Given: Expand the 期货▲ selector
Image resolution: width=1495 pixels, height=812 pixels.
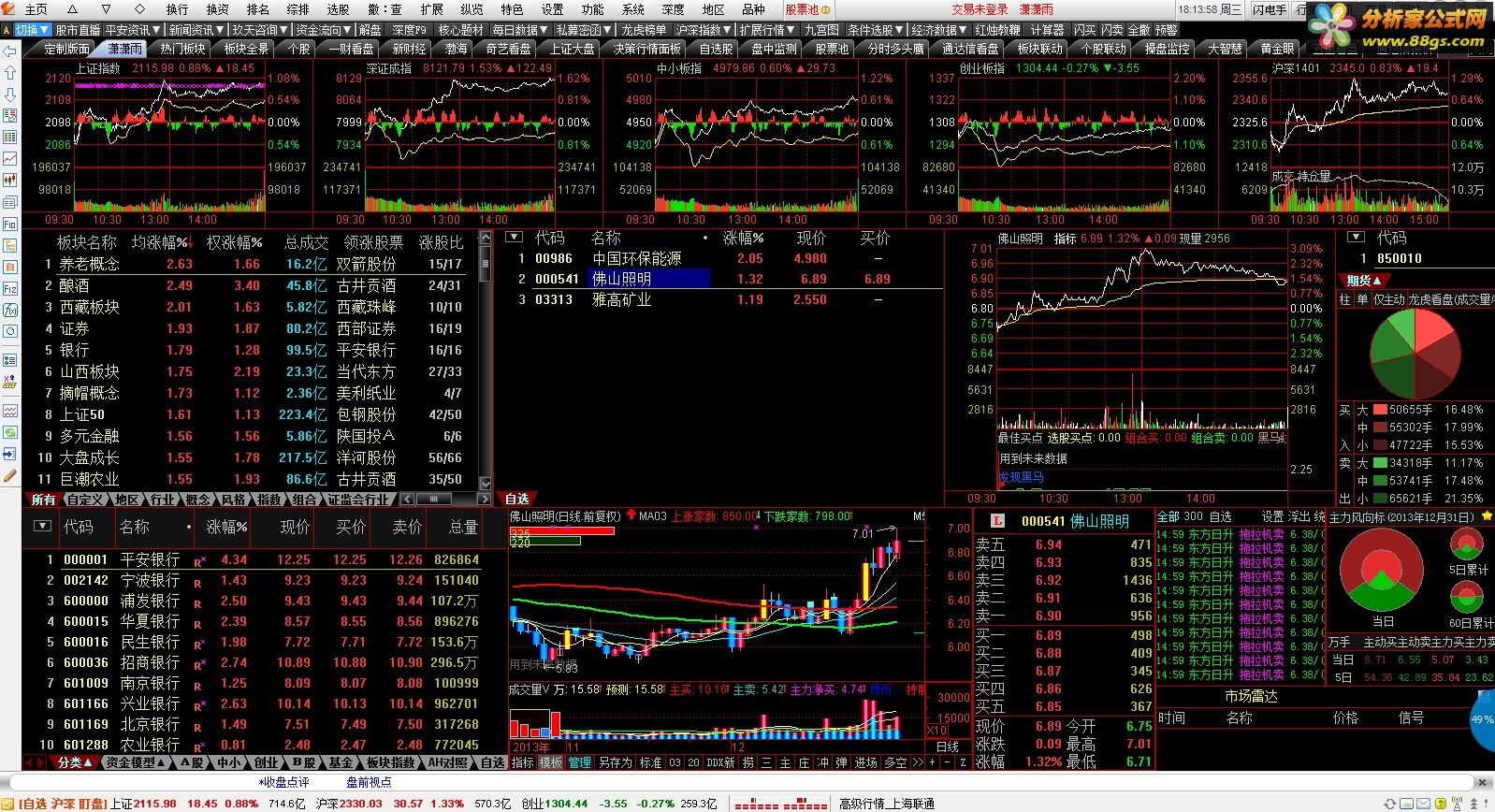Looking at the screenshot, I should tap(1364, 281).
